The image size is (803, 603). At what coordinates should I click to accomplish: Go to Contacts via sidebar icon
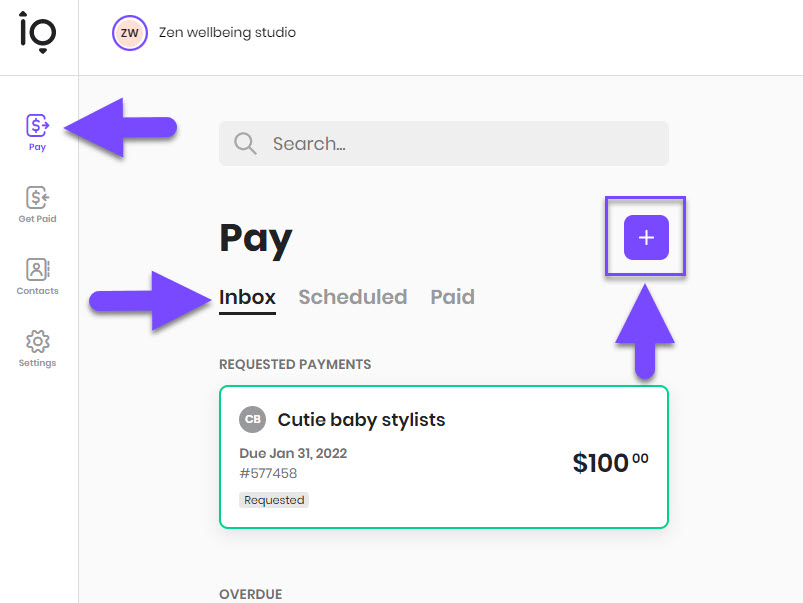(37, 270)
